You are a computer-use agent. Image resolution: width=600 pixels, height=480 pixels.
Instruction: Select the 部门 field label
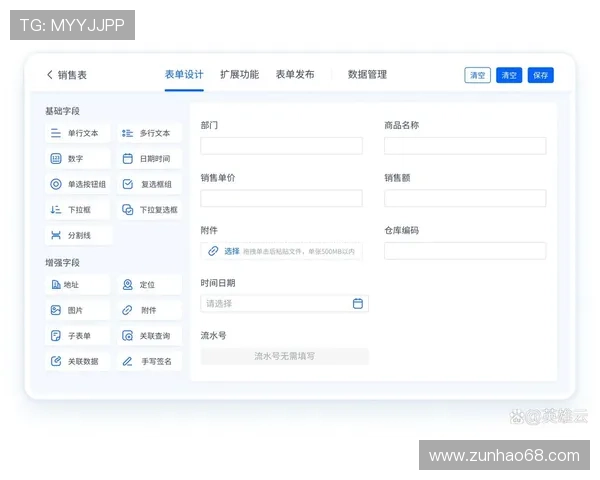pyautogui.click(x=209, y=125)
